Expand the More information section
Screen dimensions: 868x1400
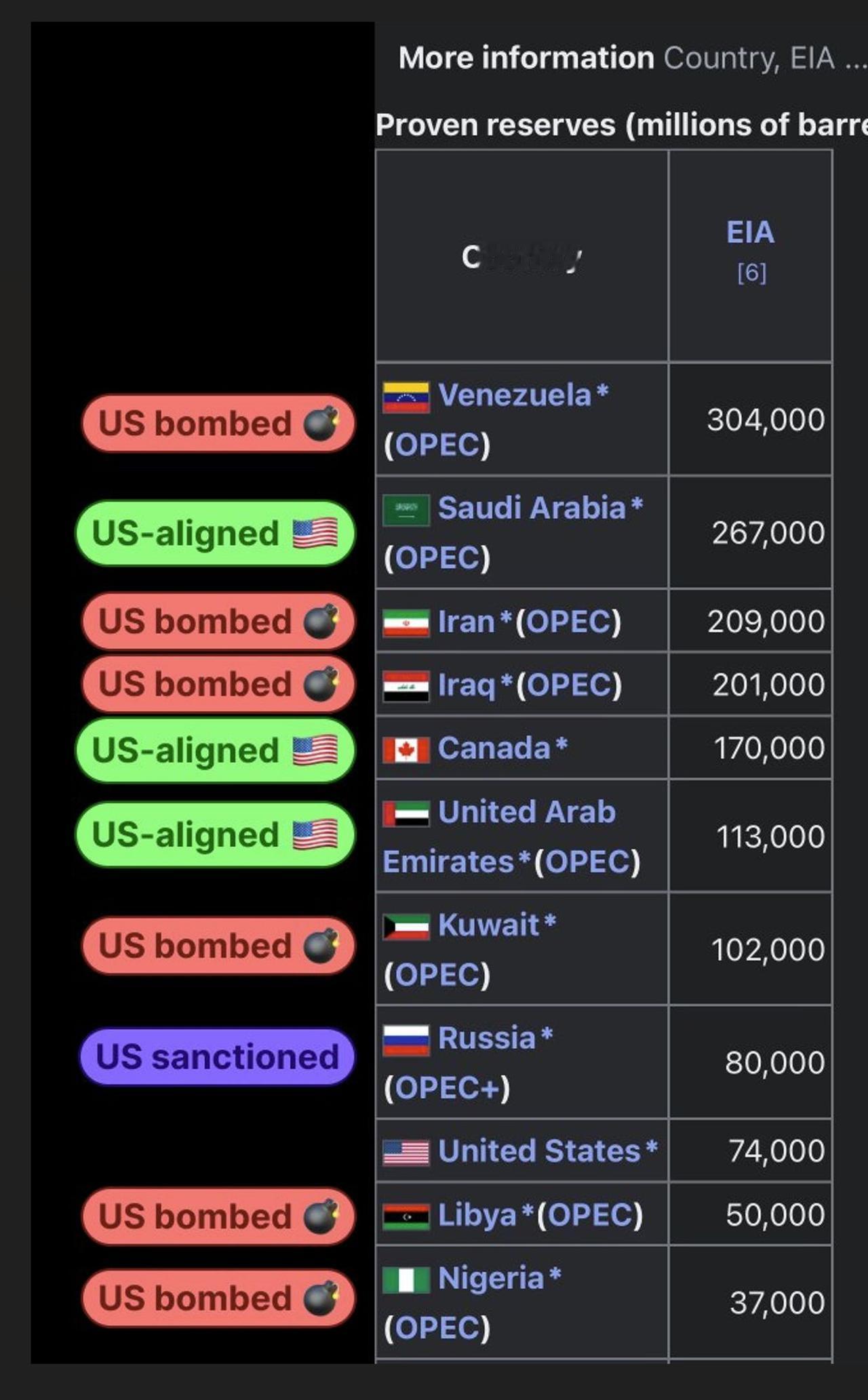pyautogui.click(x=526, y=58)
